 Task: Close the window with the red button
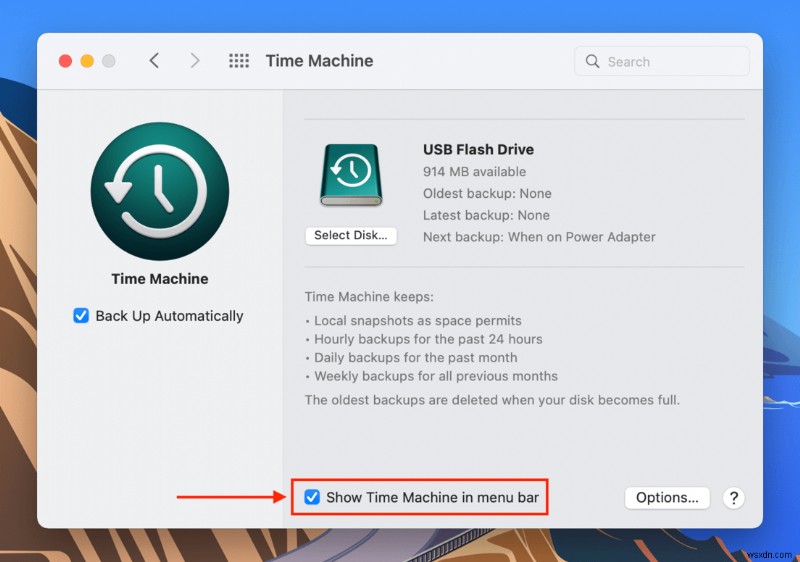[65, 61]
